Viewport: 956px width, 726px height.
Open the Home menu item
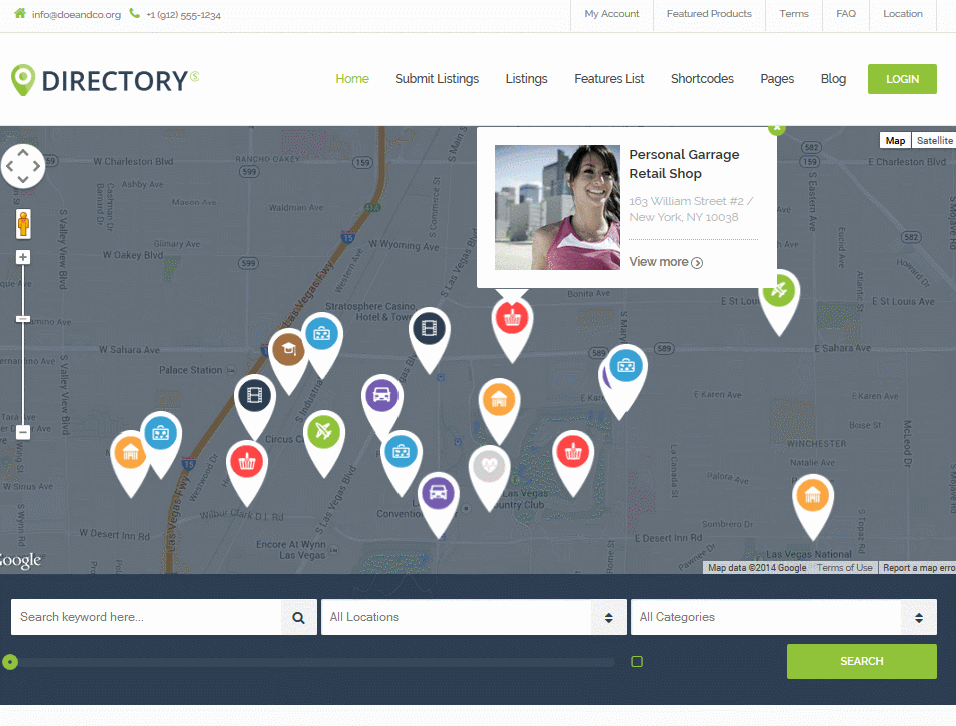(352, 79)
